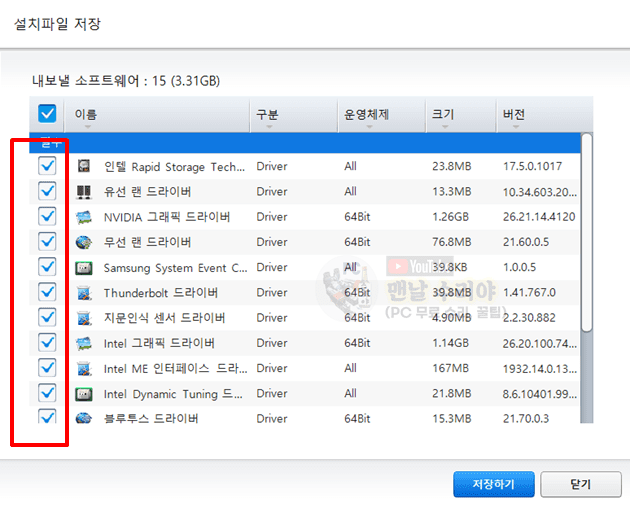Select the NVIDIA 그래픽 드라이버 row name
Screen dimensions: 630x508
click(167, 217)
